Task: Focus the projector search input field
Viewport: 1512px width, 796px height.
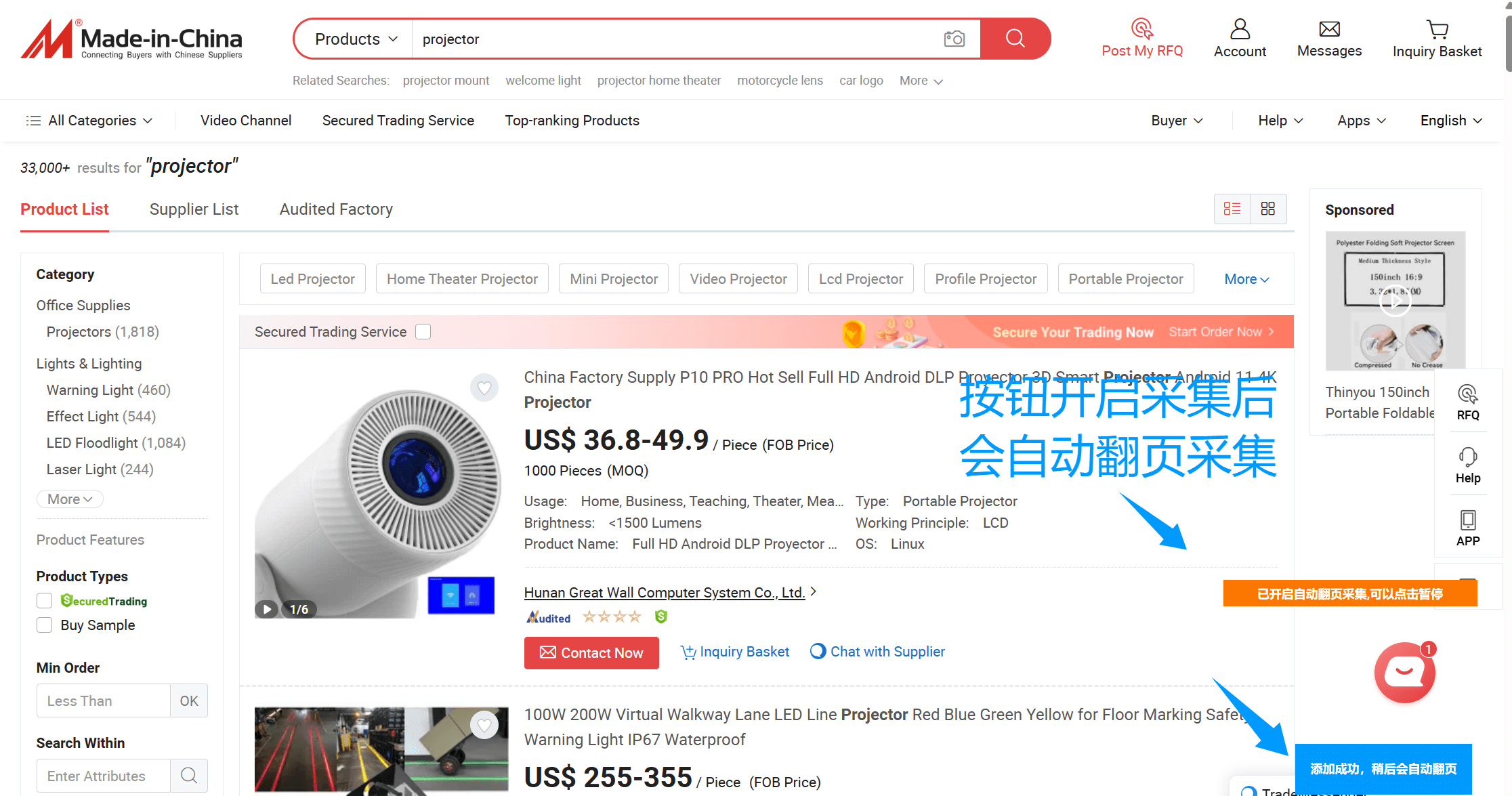Action: (677, 39)
